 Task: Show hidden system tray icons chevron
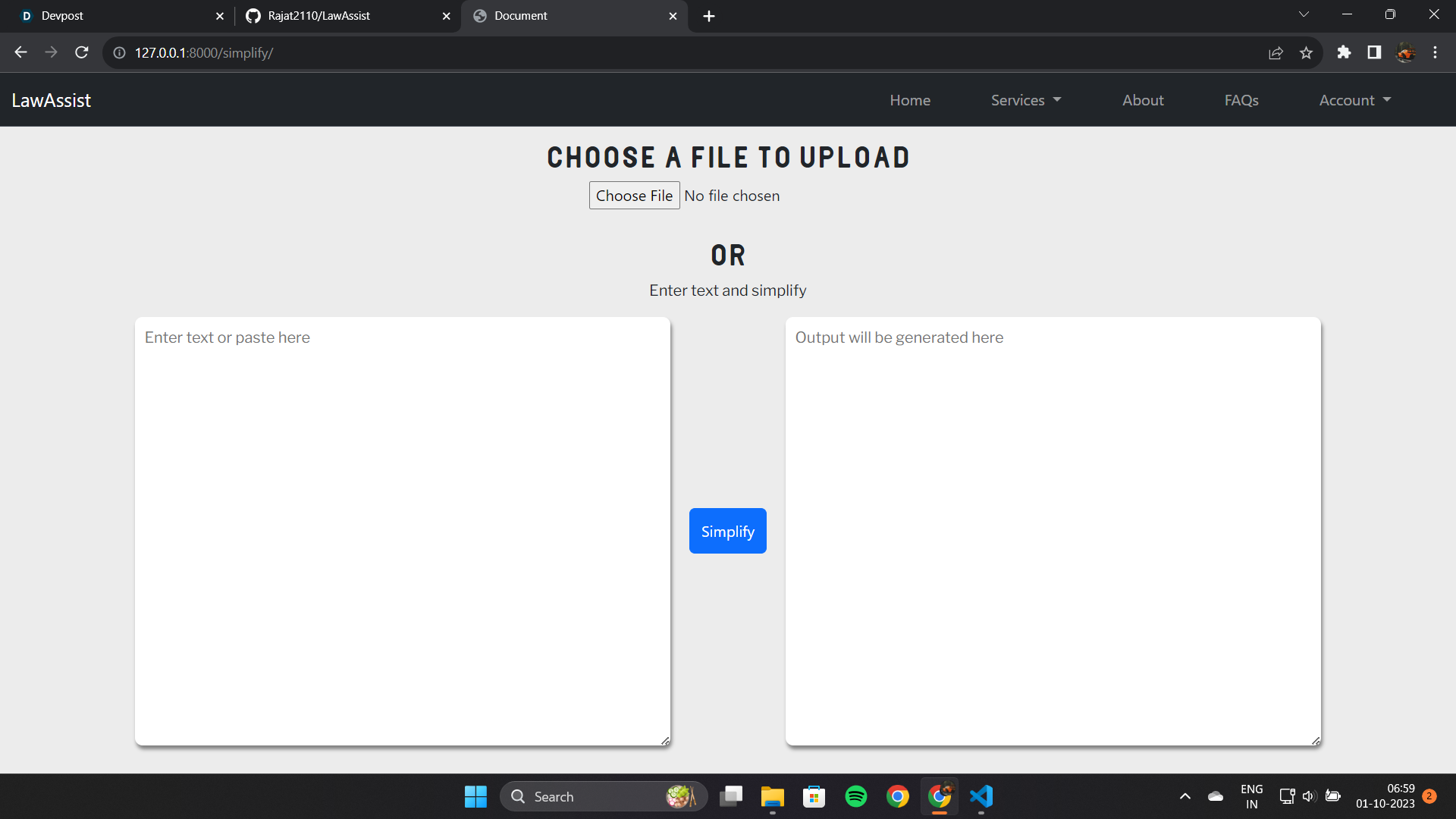pyautogui.click(x=1185, y=796)
